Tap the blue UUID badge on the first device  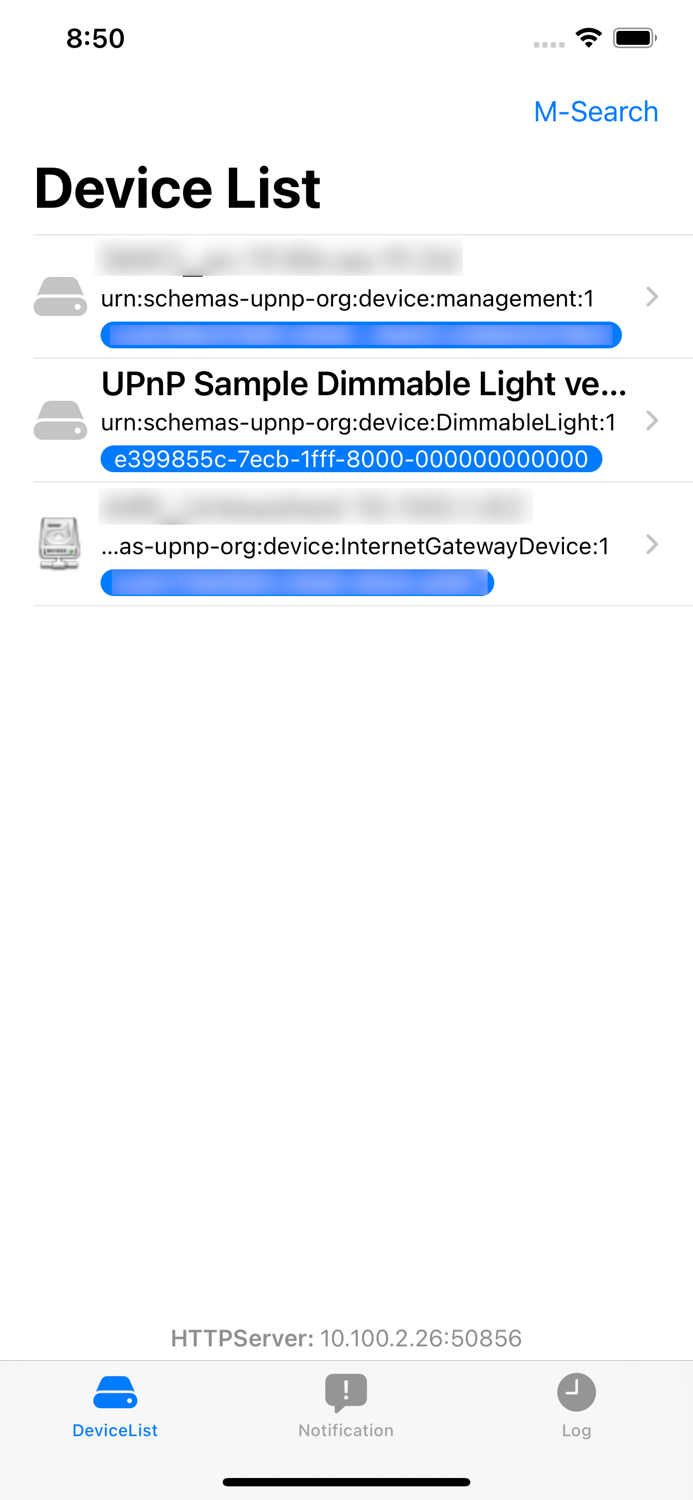click(x=360, y=334)
